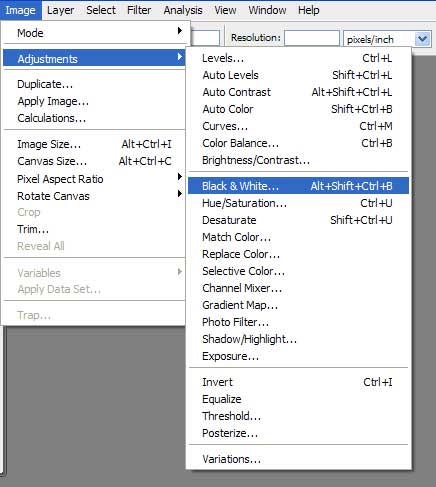The image size is (436, 487).
Task: Choose Canvas Size option
Action: tap(94, 161)
